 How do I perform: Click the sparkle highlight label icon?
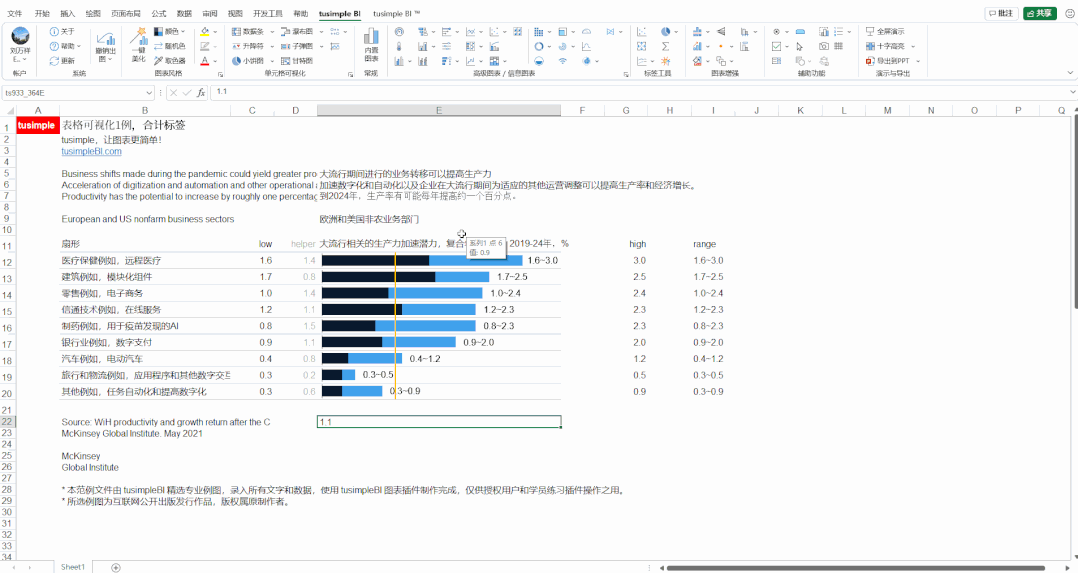tap(666, 61)
